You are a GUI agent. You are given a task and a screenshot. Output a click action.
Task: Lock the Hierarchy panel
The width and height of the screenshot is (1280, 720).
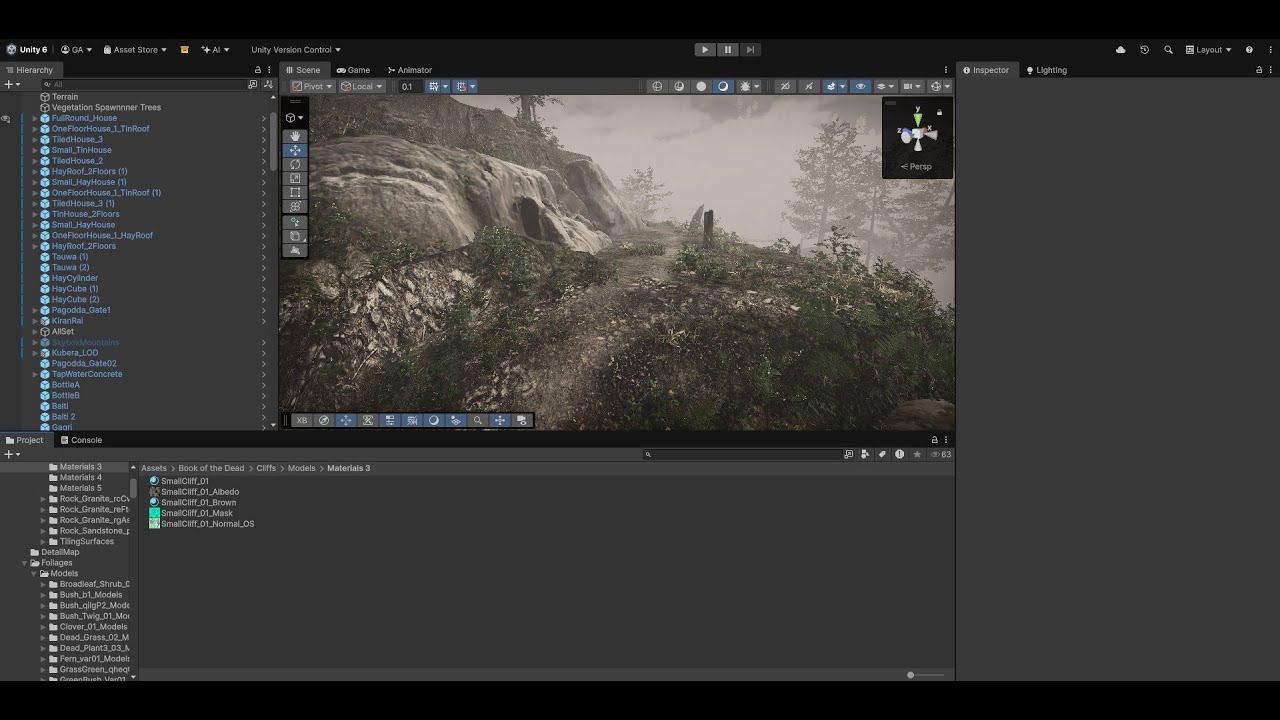tap(258, 70)
